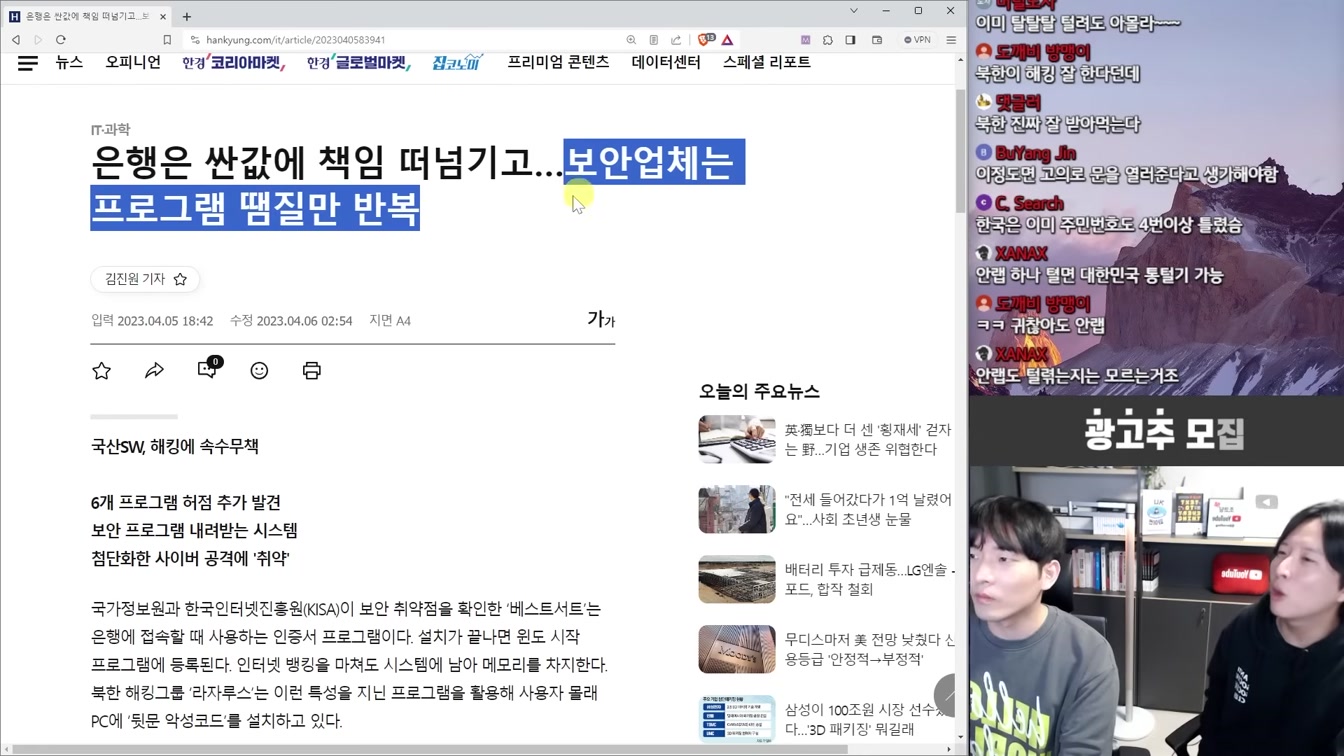Reload the Hankyung article page

tap(61, 40)
